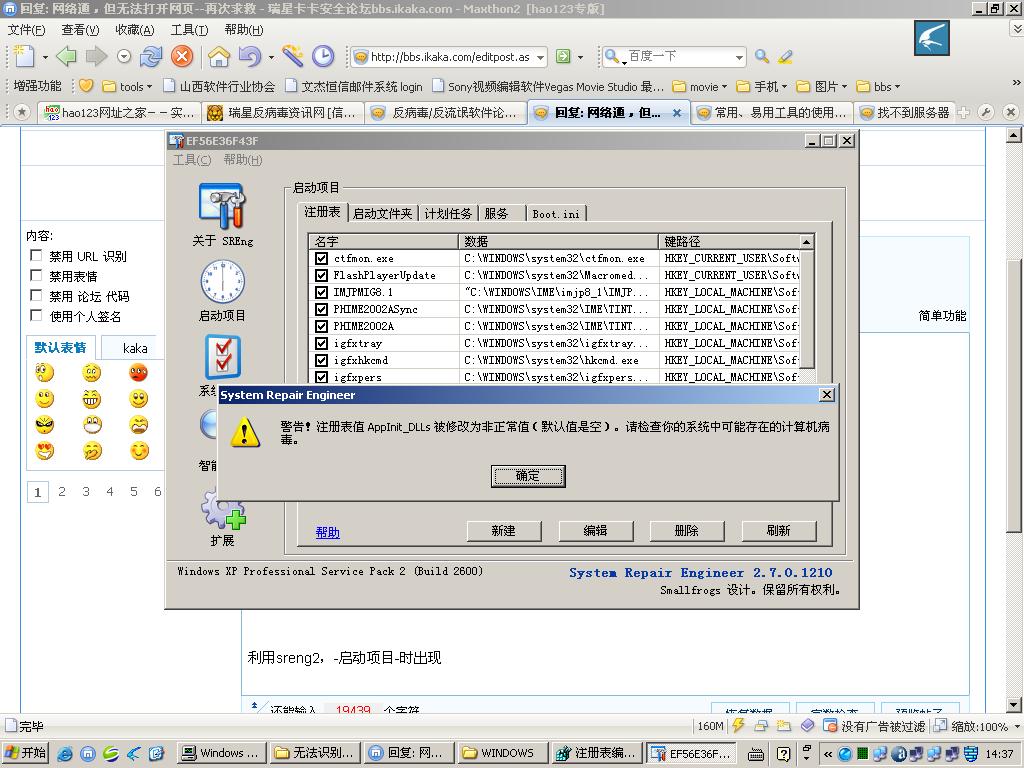
Task: Open the 图片 bookmarks folder
Action: pyautogui.click(x=822, y=87)
